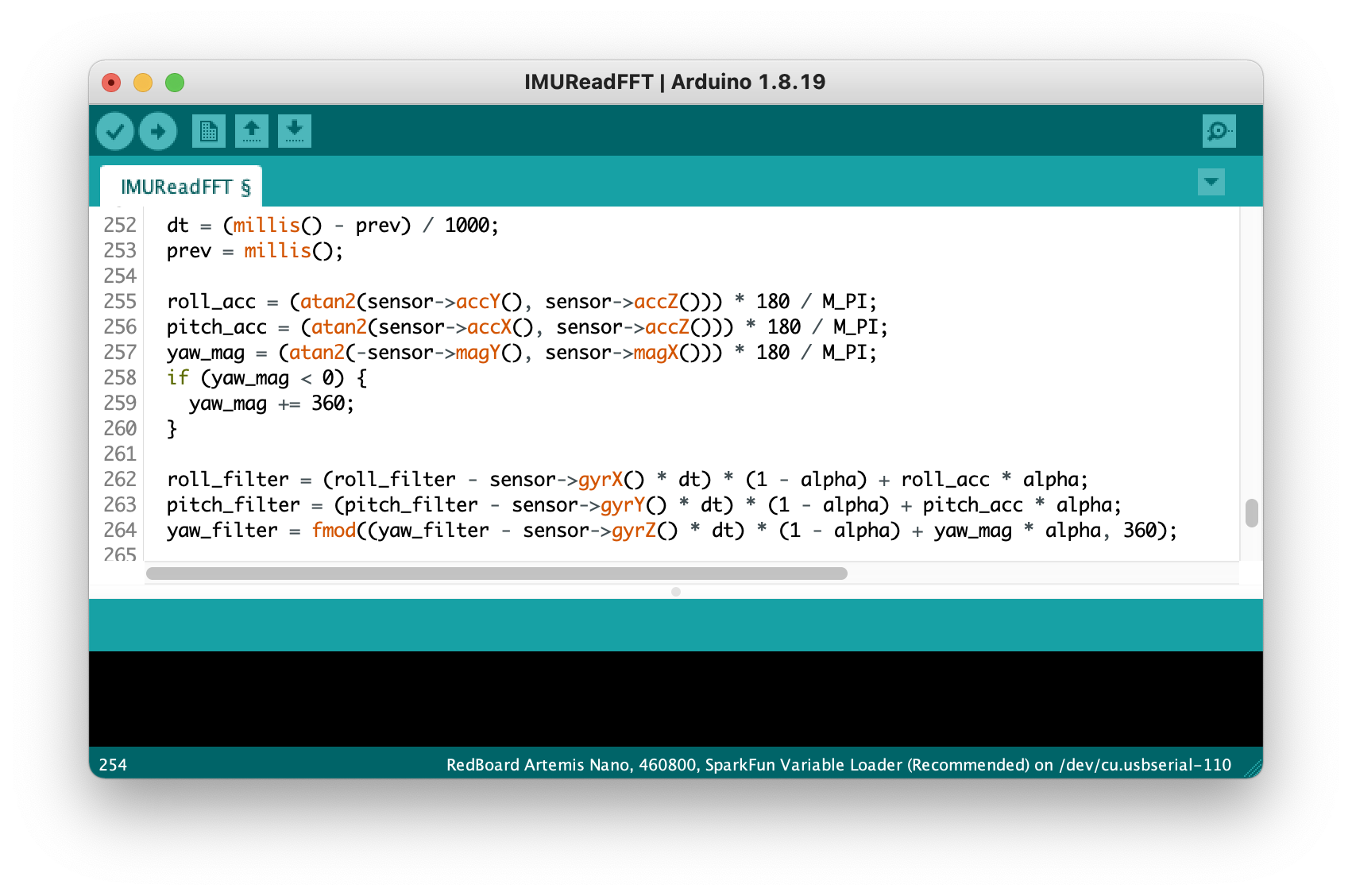This screenshot has width=1352, height=896.
Task: Click 'roll_acc' at start of line 255
Action: click(211, 302)
